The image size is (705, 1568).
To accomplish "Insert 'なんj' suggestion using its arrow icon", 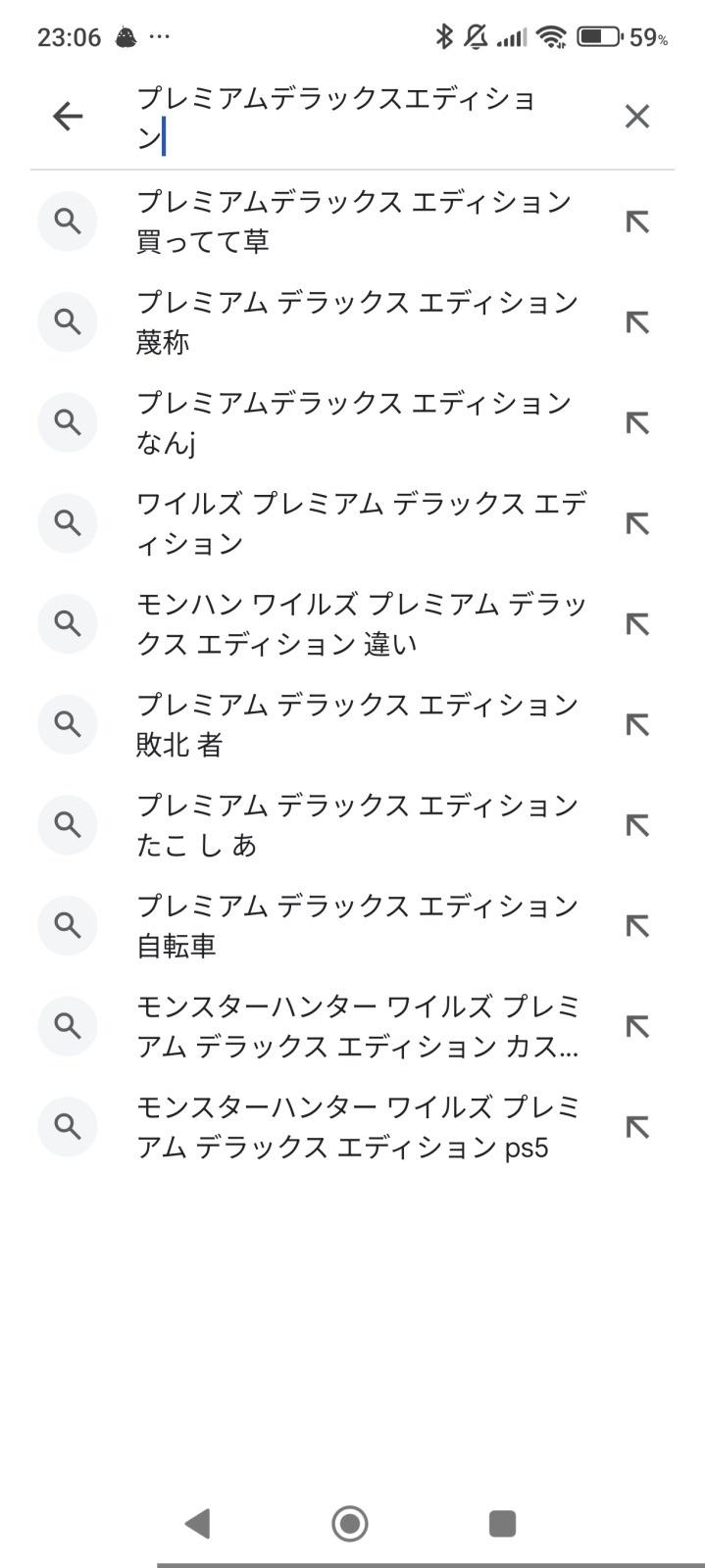I will coord(637,422).
